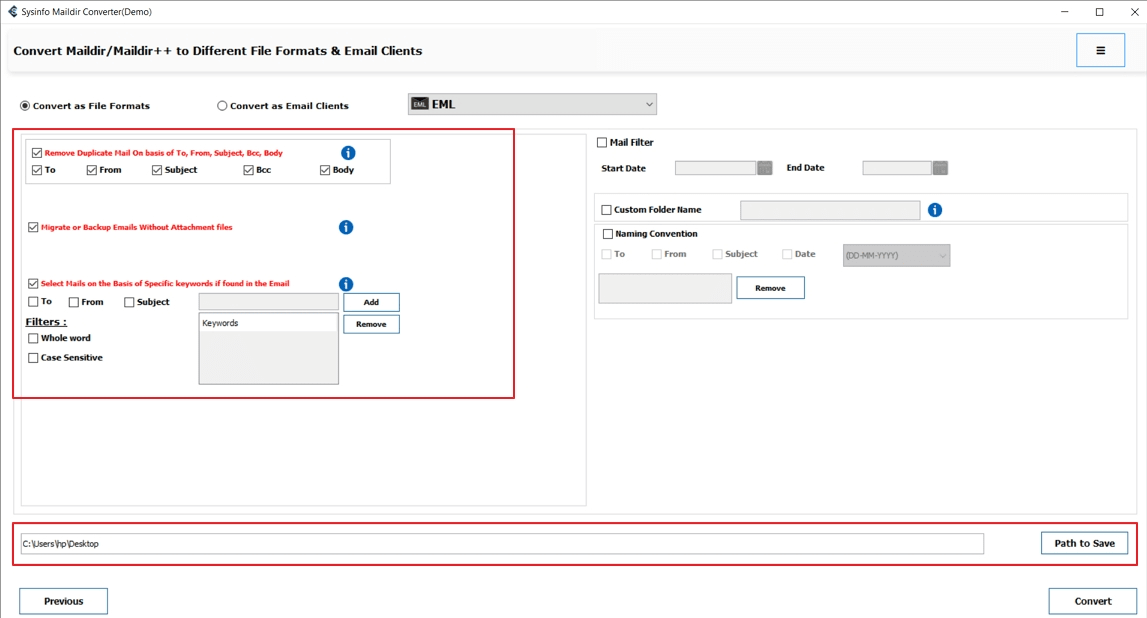Click the Add keyword button
This screenshot has width=1147, height=618.
(x=372, y=302)
